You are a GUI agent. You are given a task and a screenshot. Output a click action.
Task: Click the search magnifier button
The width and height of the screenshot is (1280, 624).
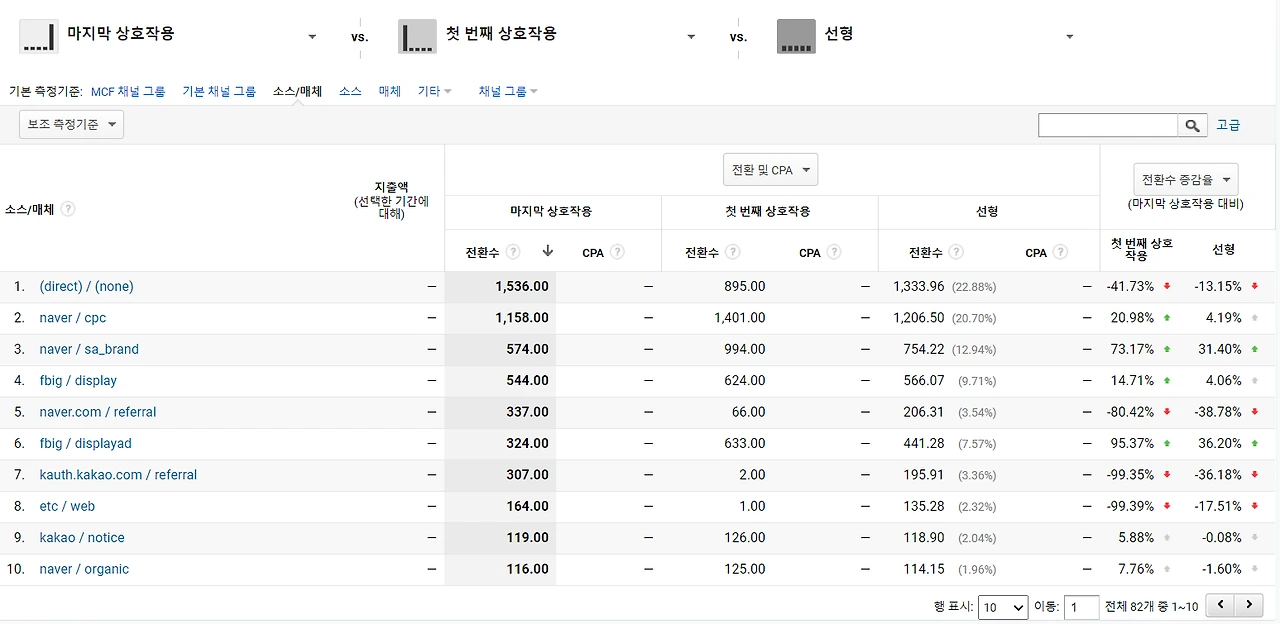[x=1192, y=125]
